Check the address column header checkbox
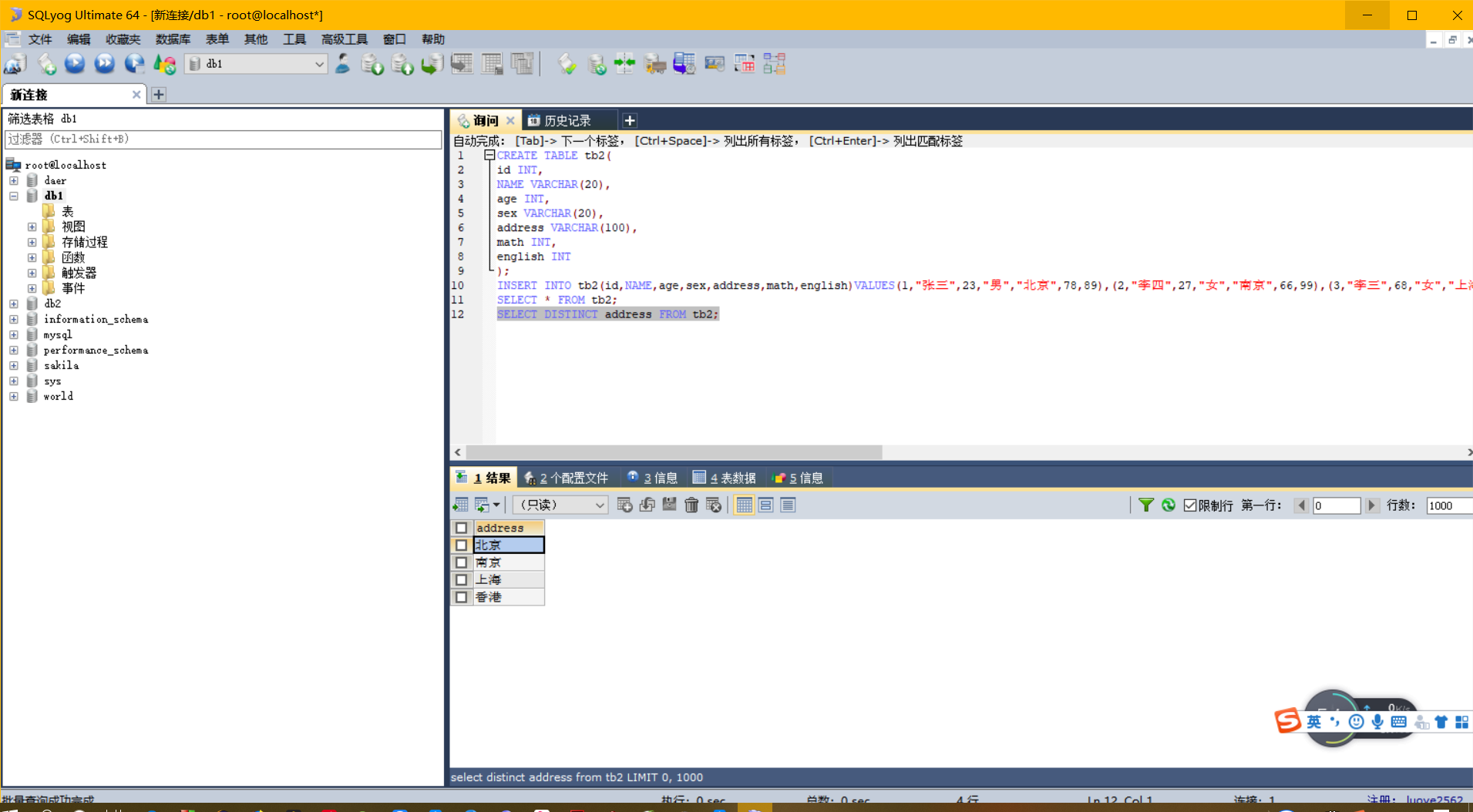Image resolution: width=1473 pixels, height=812 pixels. [462, 528]
